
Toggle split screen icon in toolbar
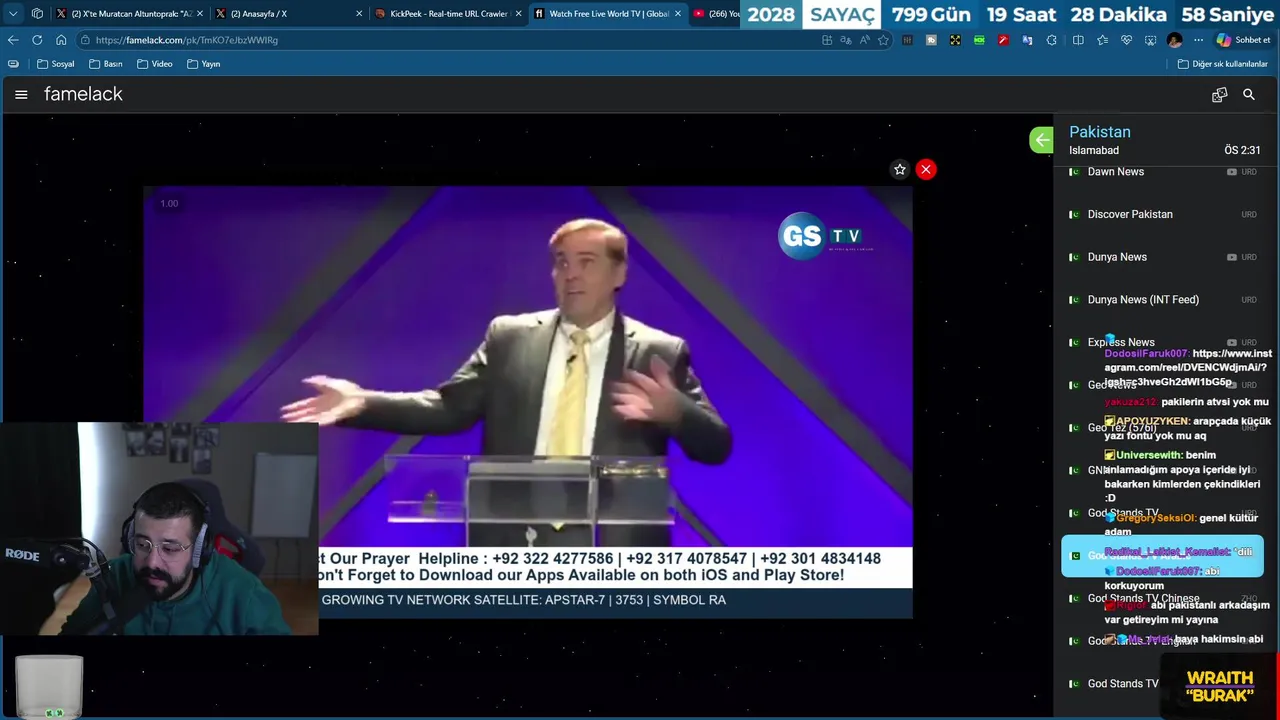click(x=1078, y=40)
